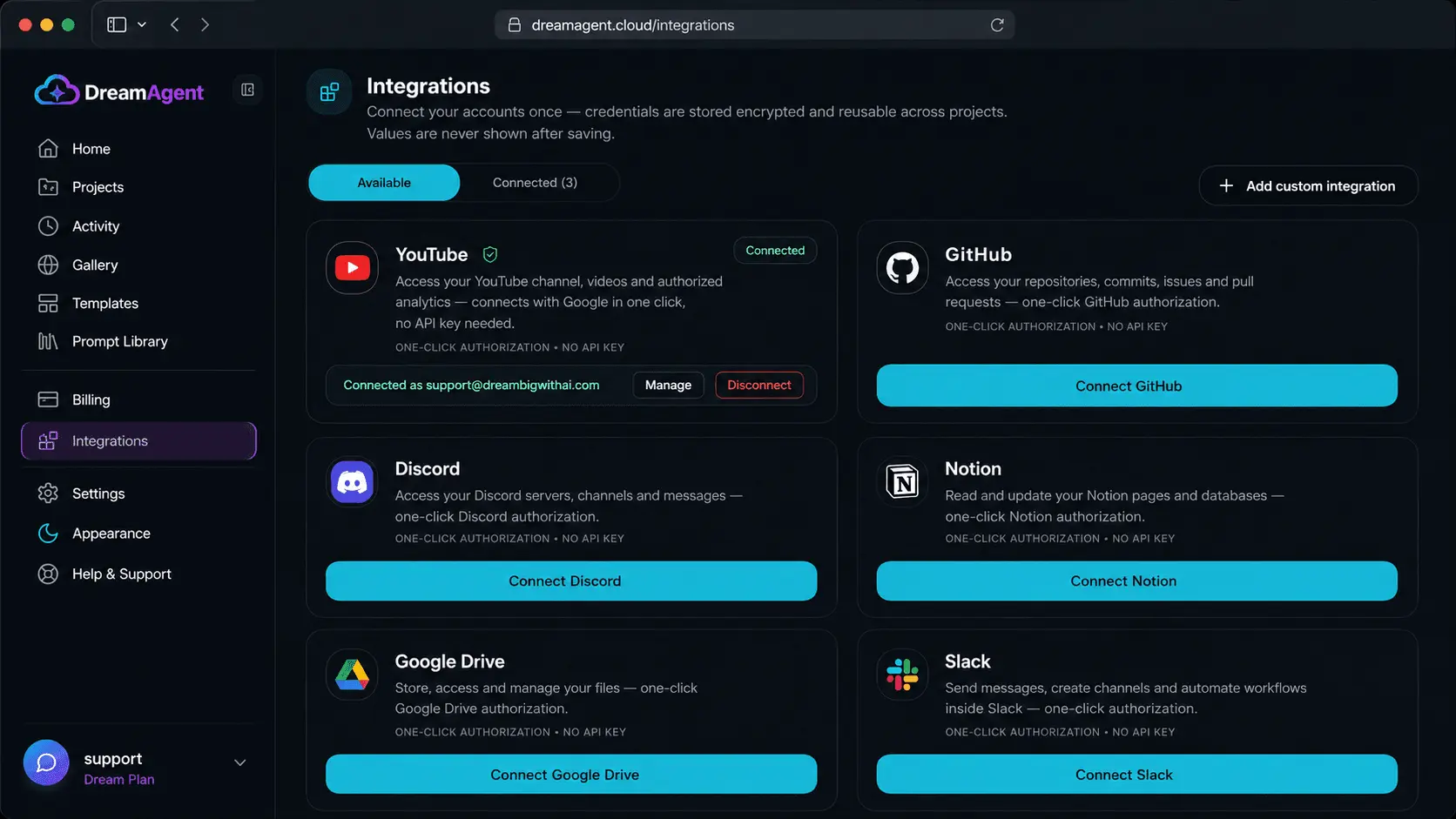Image resolution: width=1456 pixels, height=819 pixels.
Task: Expand the support account menu chevron
Action: click(240, 763)
